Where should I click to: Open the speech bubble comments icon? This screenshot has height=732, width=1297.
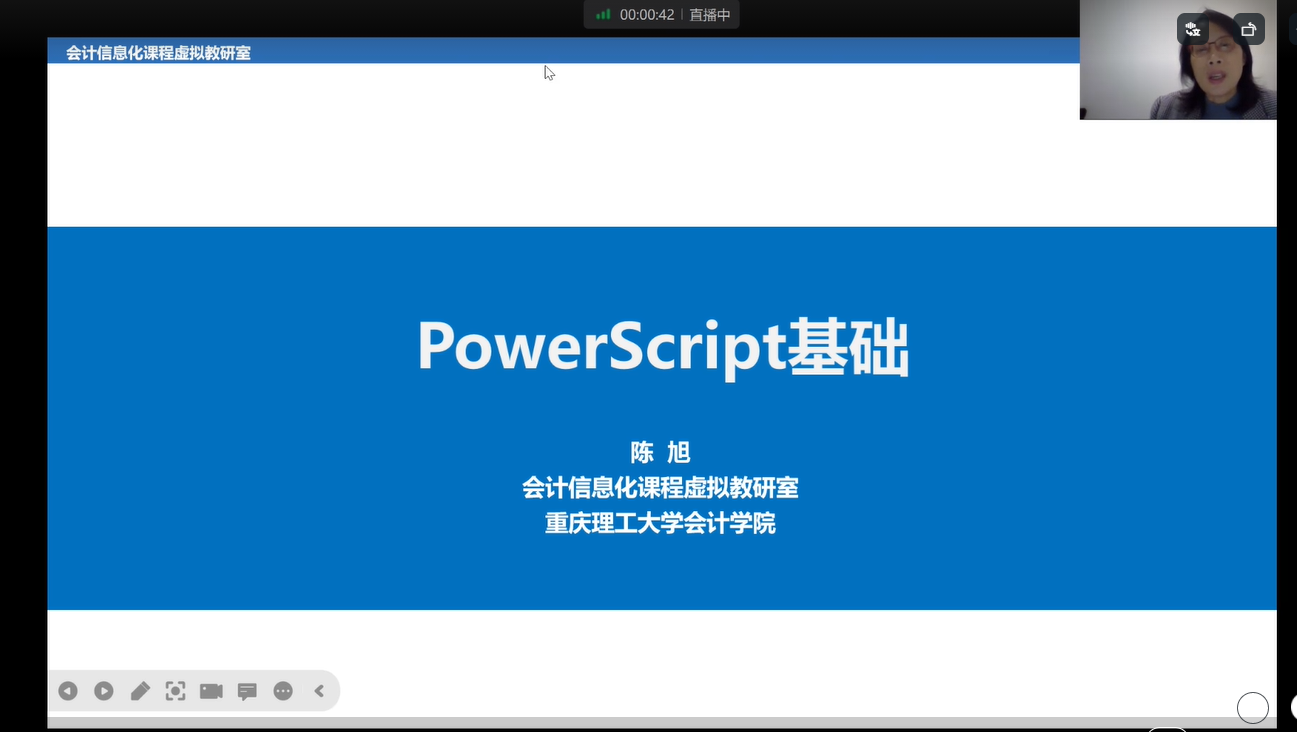pos(247,691)
